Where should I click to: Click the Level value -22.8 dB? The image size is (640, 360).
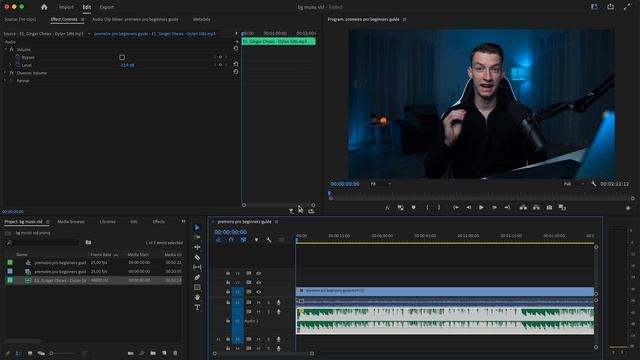pyautogui.click(x=127, y=65)
